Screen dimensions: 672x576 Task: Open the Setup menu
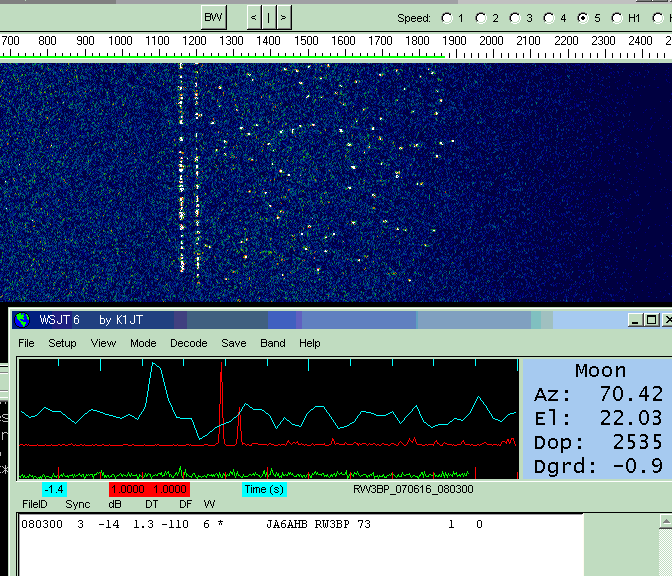point(62,343)
